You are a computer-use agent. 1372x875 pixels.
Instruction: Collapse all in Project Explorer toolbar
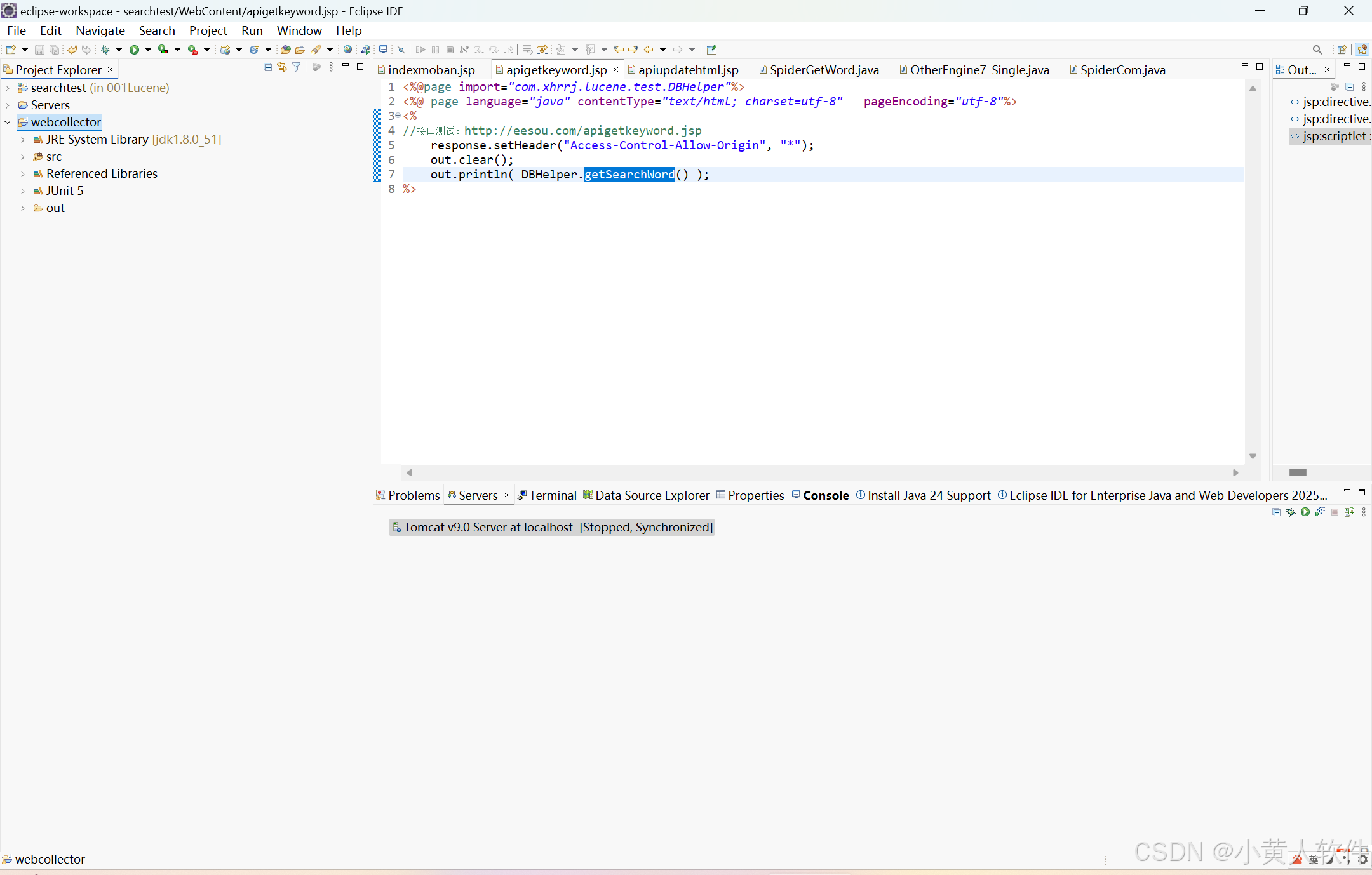267,67
